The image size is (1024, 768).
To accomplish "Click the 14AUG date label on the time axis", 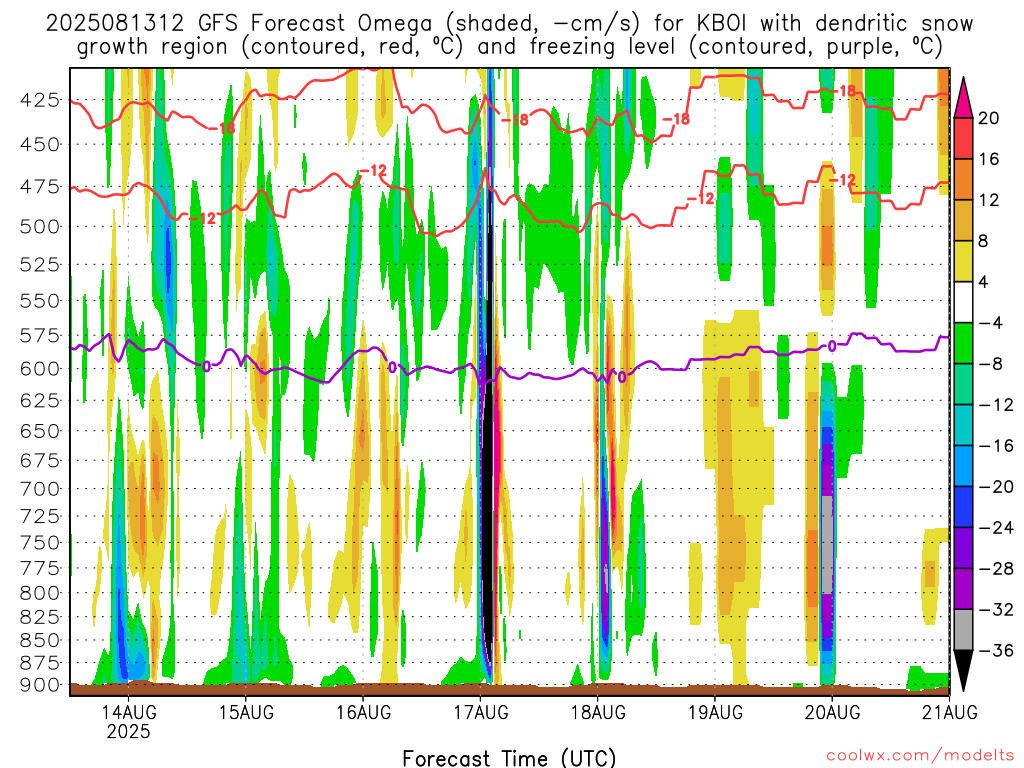I will (129, 712).
